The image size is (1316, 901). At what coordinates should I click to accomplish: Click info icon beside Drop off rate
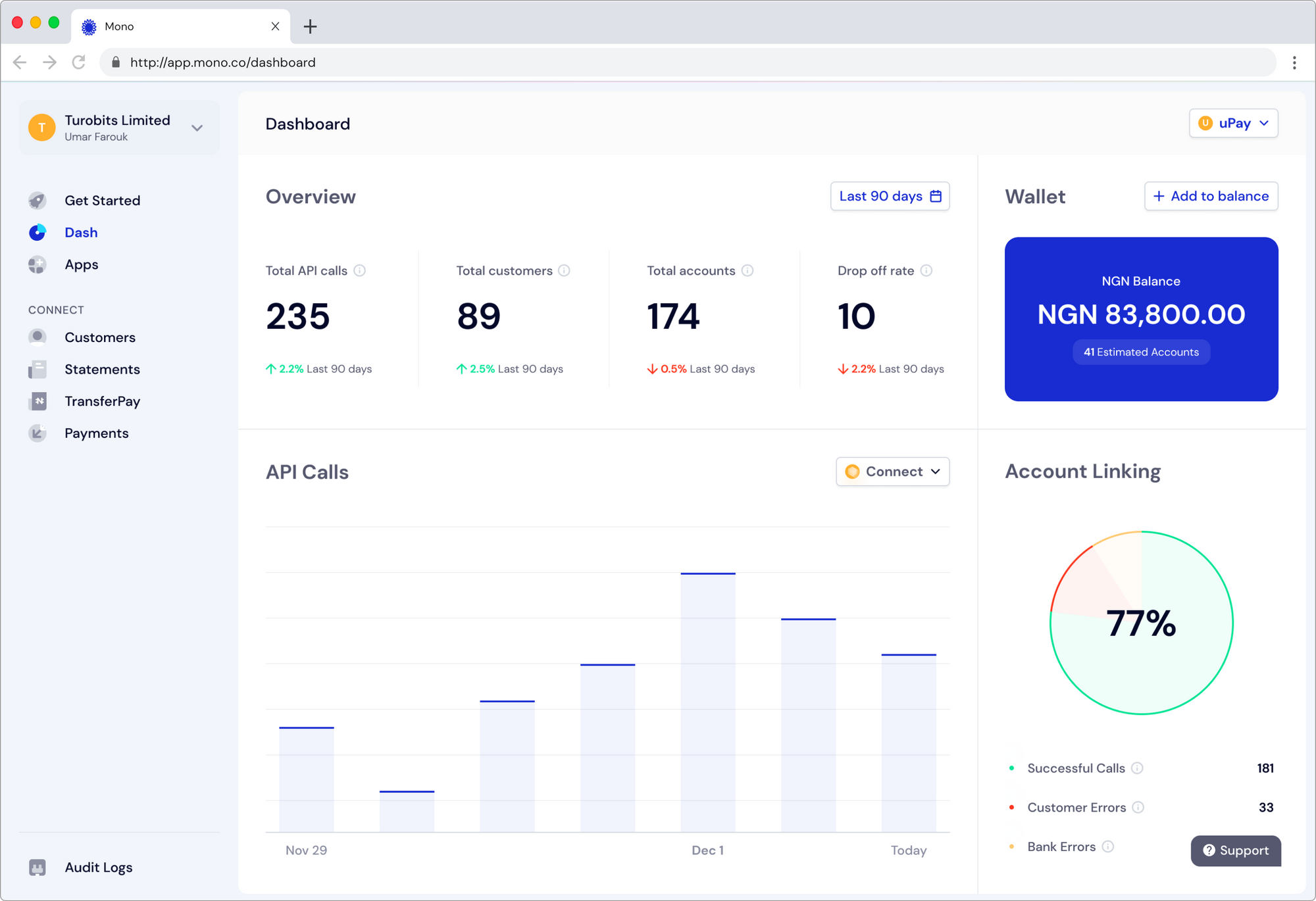click(x=926, y=271)
